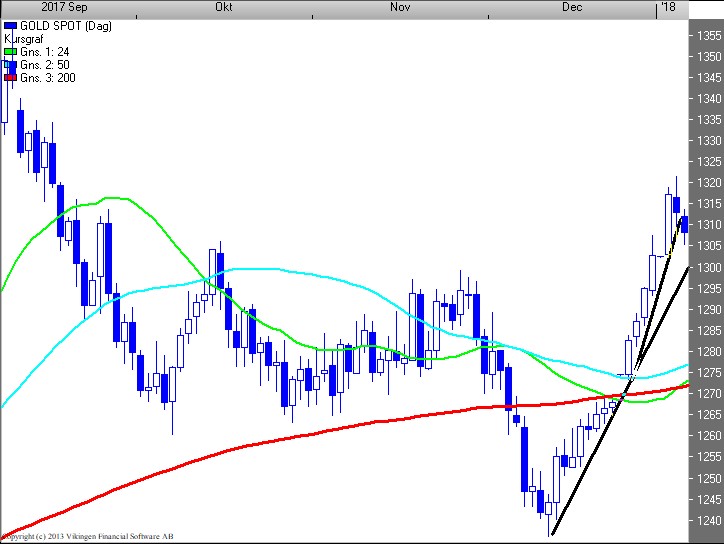This screenshot has width=724, height=544.
Task: Click the 1300 price level on axis
Action: (707, 268)
